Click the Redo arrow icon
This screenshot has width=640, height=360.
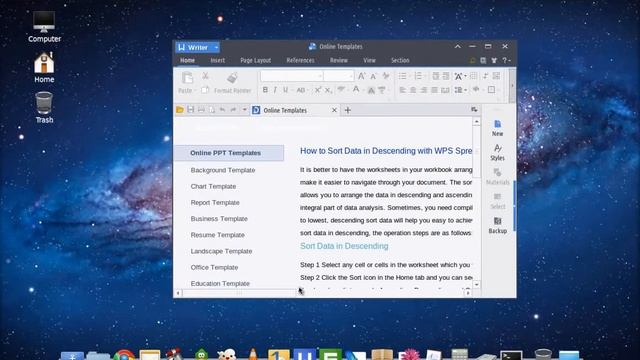[233, 110]
